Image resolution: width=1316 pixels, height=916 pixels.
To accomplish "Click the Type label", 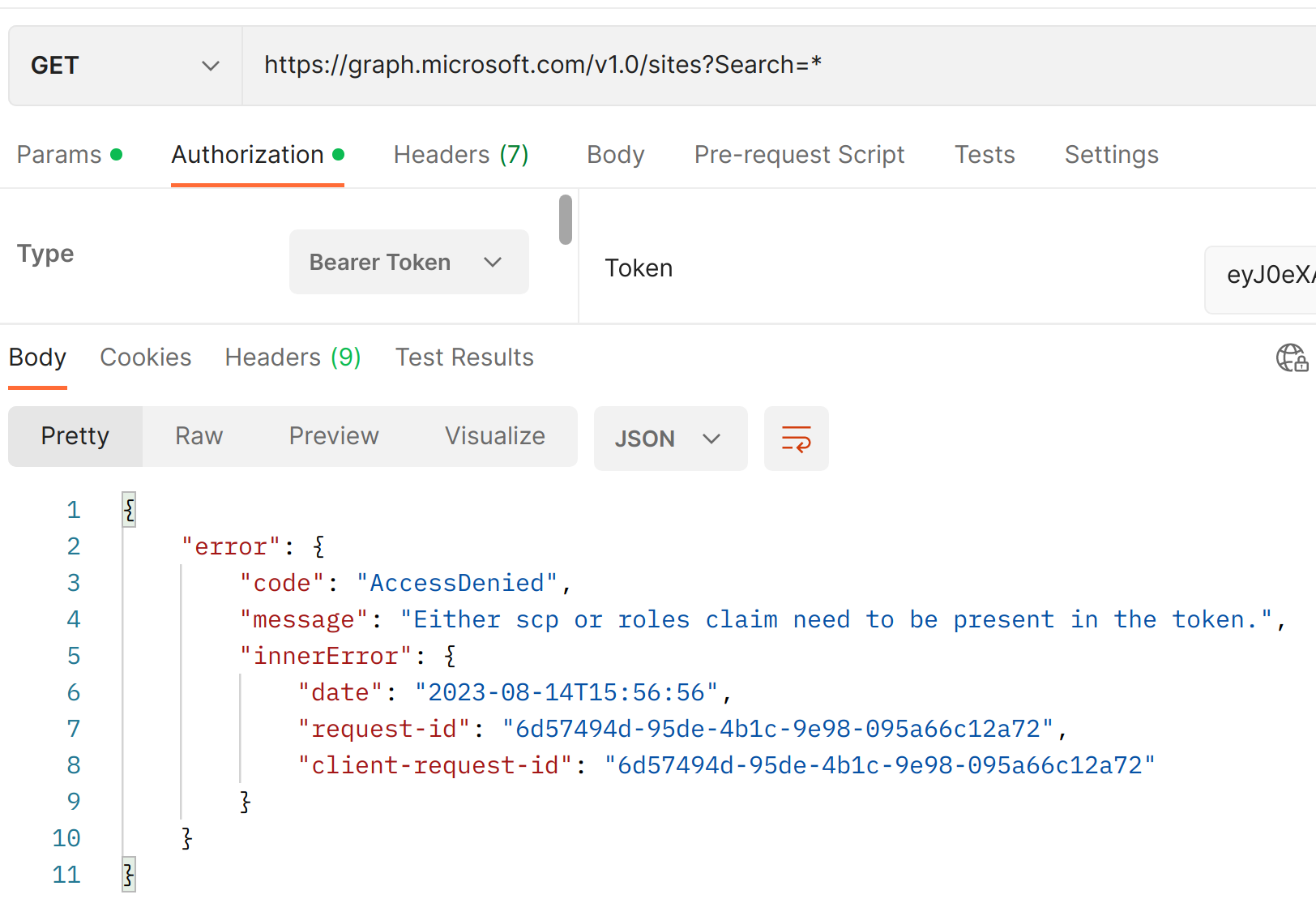I will [x=45, y=254].
